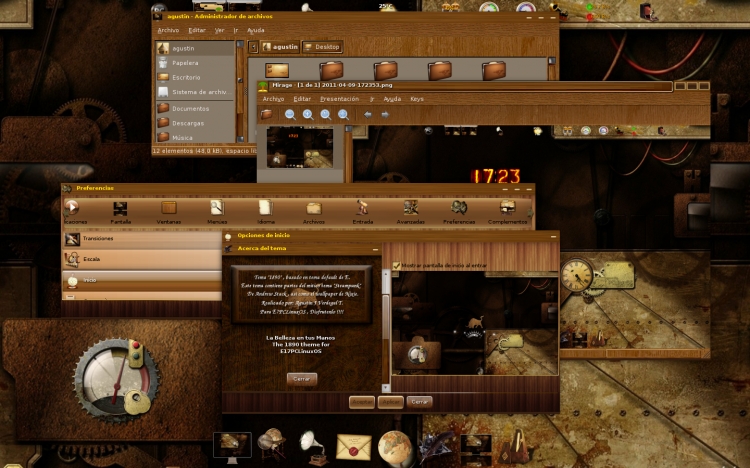Click the gramophone icon in dock

coord(313,447)
